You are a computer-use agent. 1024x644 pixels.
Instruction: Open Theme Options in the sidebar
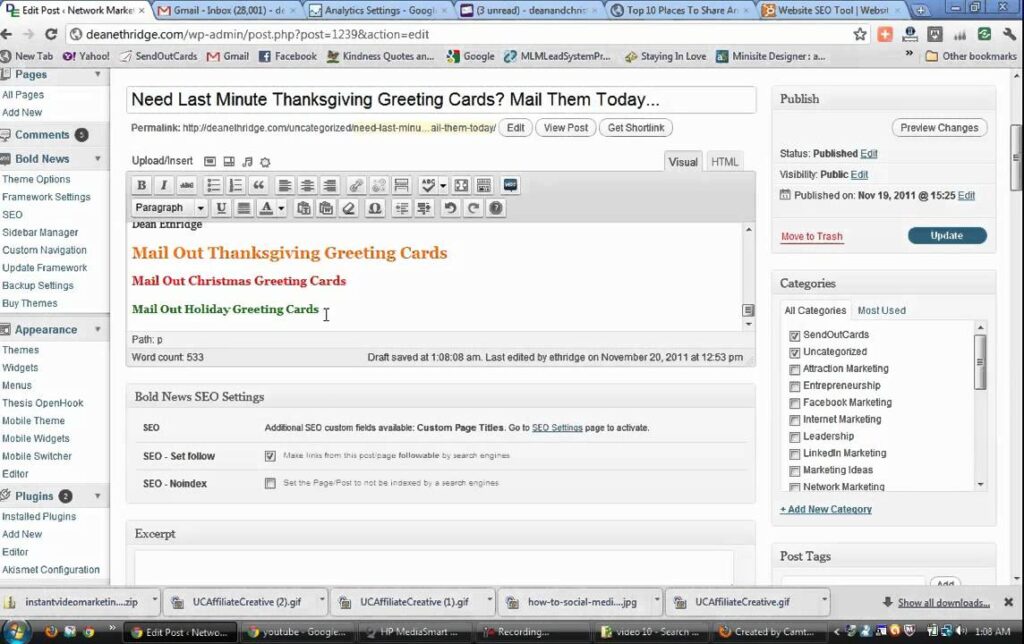tap(36, 179)
